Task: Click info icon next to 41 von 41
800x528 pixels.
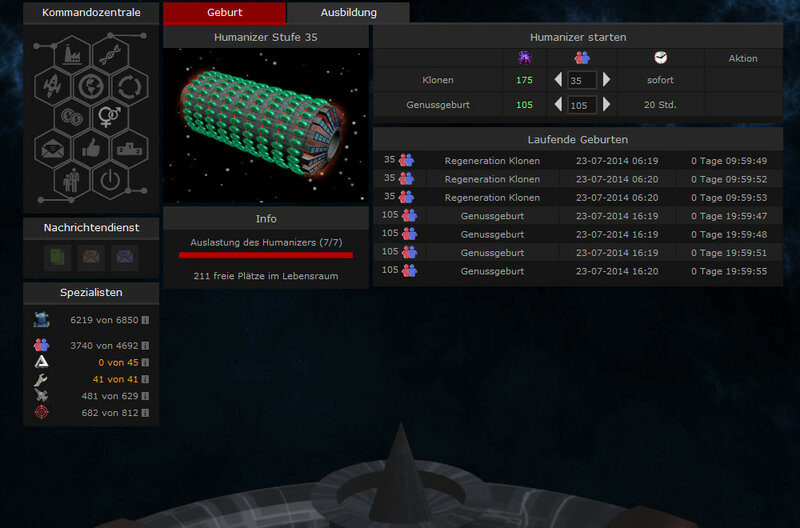Action: 145,379
